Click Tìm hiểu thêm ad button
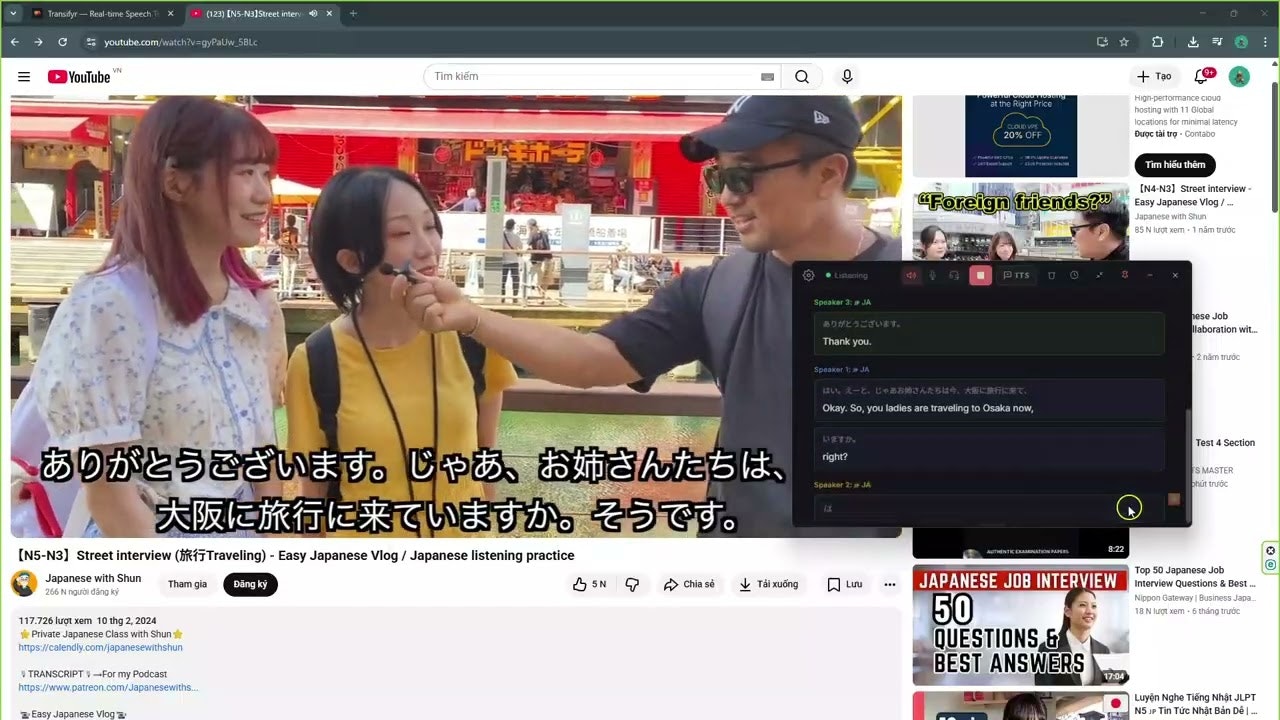 click(1175, 164)
